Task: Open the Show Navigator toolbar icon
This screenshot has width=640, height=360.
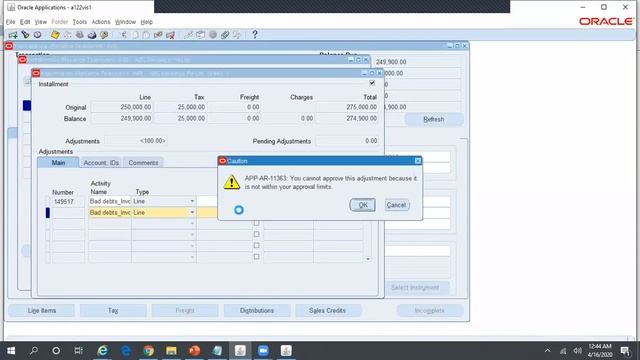Action: [38, 35]
